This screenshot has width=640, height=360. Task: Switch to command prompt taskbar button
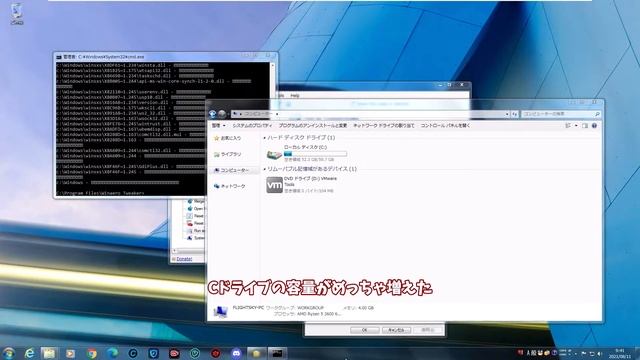point(278,353)
